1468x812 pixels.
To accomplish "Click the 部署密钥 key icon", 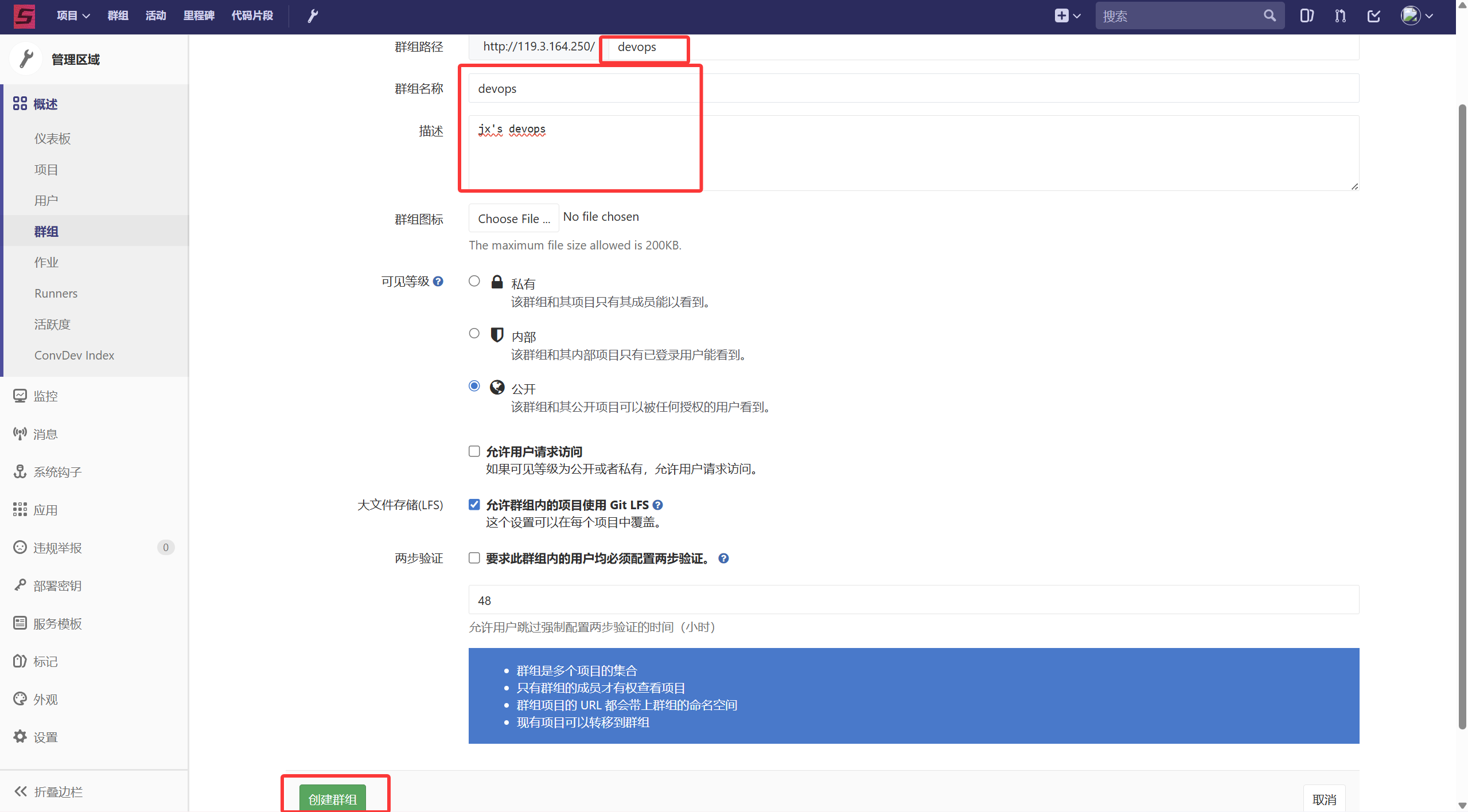I will (x=20, y=585).
